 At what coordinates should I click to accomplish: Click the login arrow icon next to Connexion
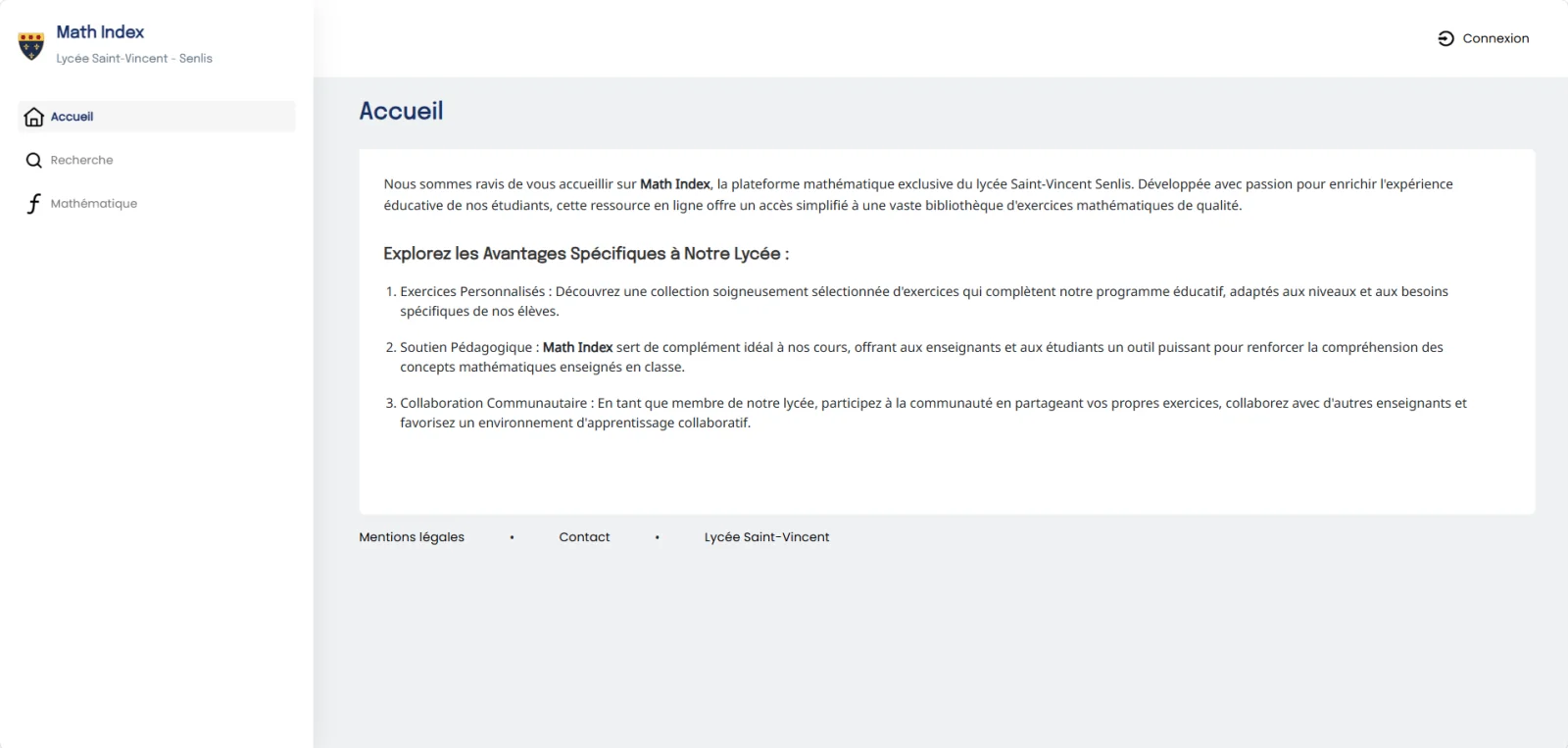click(x=1445, y=38)
